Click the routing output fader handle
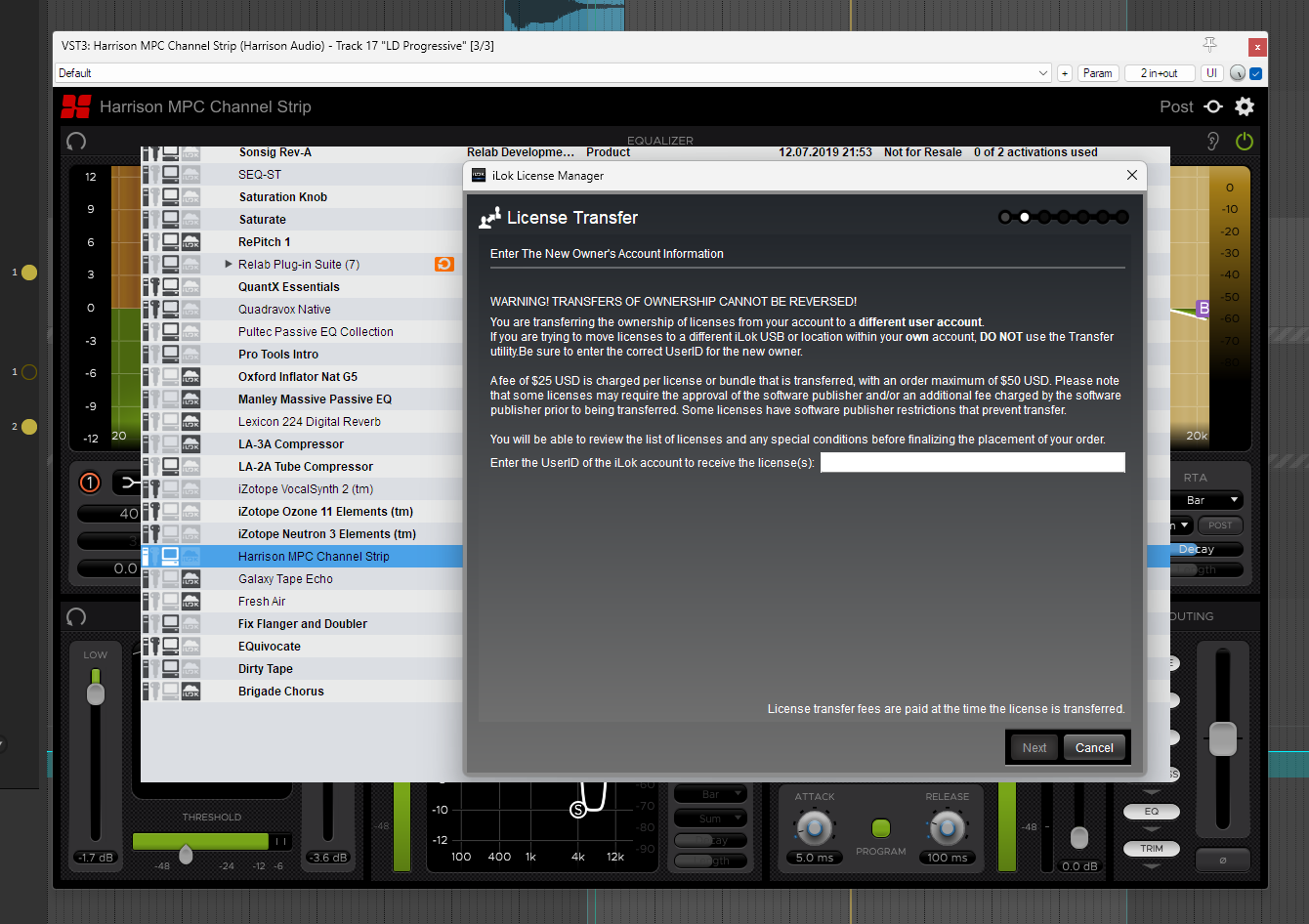The height and width of the screenshot is (924, 1309). pos(1223,738)
